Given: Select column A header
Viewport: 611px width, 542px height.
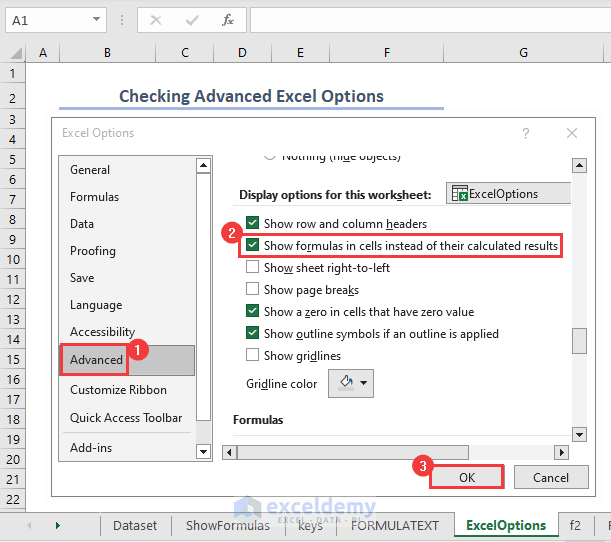Looking at the screenshot, I should [x=43, y=53].
